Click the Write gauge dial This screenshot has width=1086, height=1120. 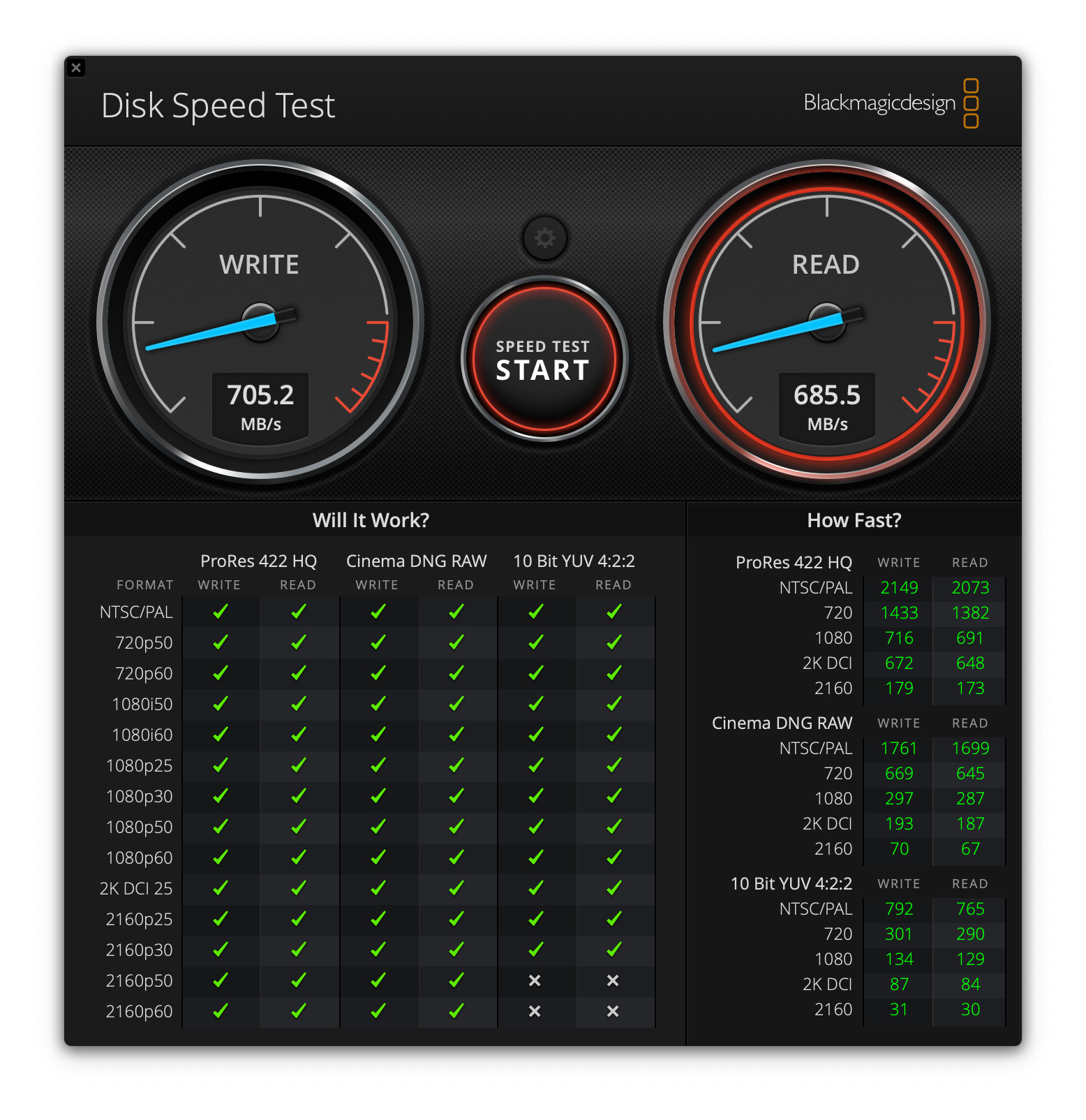click(x=260, y=322)
